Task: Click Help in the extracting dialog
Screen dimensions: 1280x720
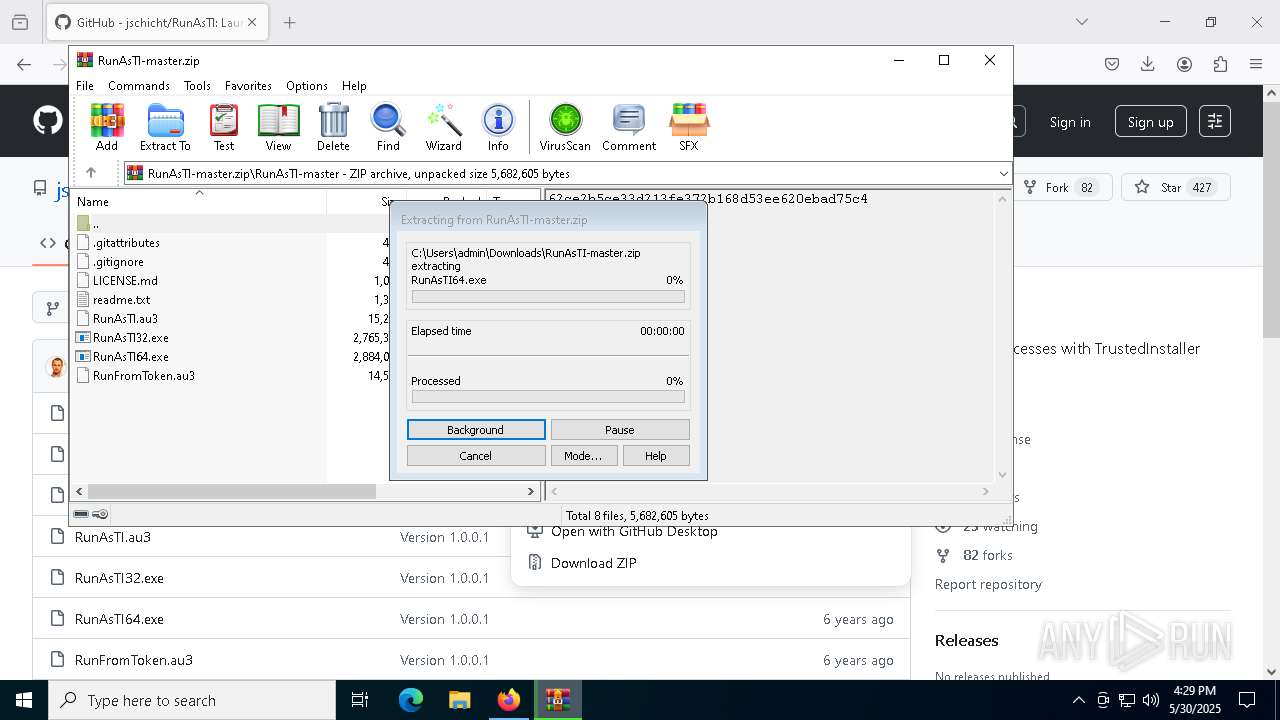Action: click(656, 455)
